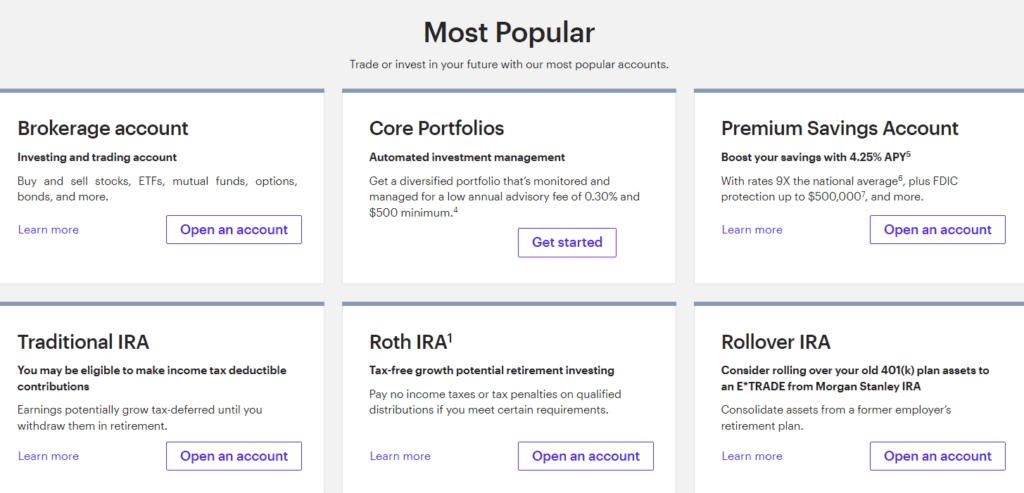Click the Brokerage account card heading
The width and height of the screenshot is (1024, 493).
103,128
